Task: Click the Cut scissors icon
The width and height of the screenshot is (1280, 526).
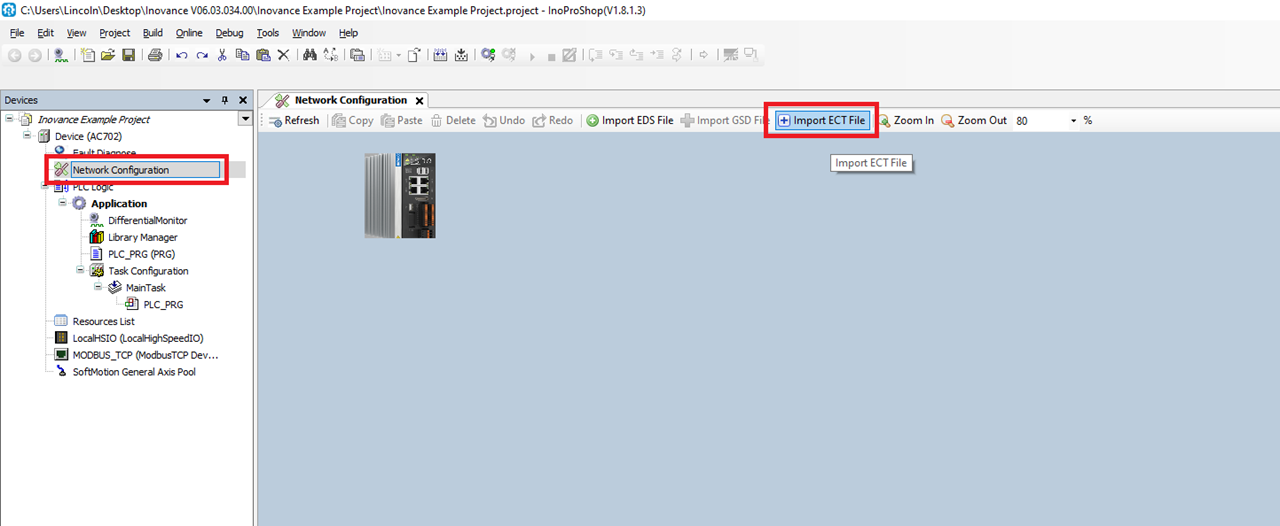Action: [x=222, y=55]
